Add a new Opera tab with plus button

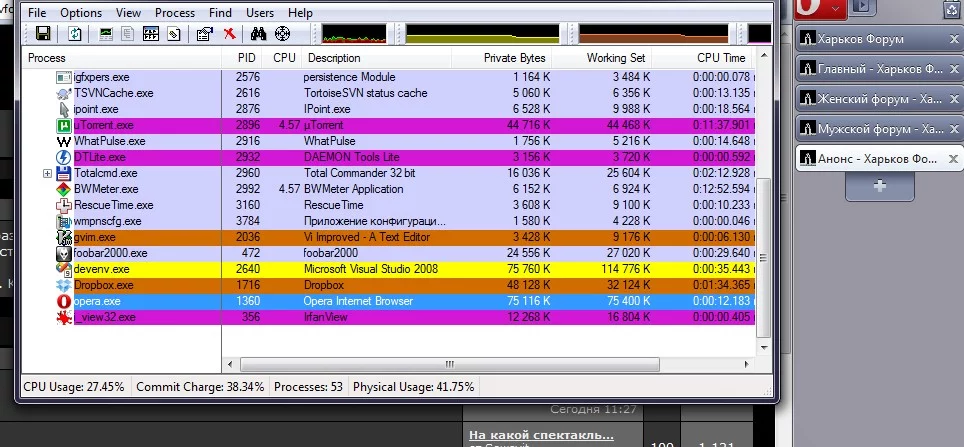(x=879, y=187)
